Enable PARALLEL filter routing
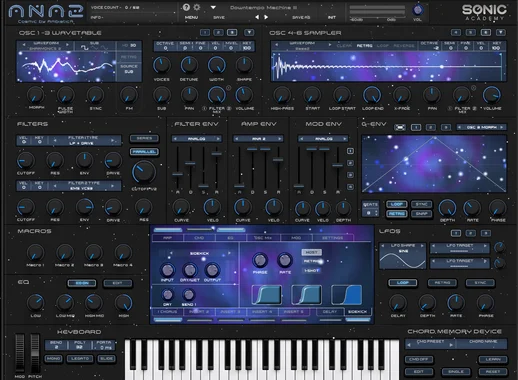 [x=144, y=152]
